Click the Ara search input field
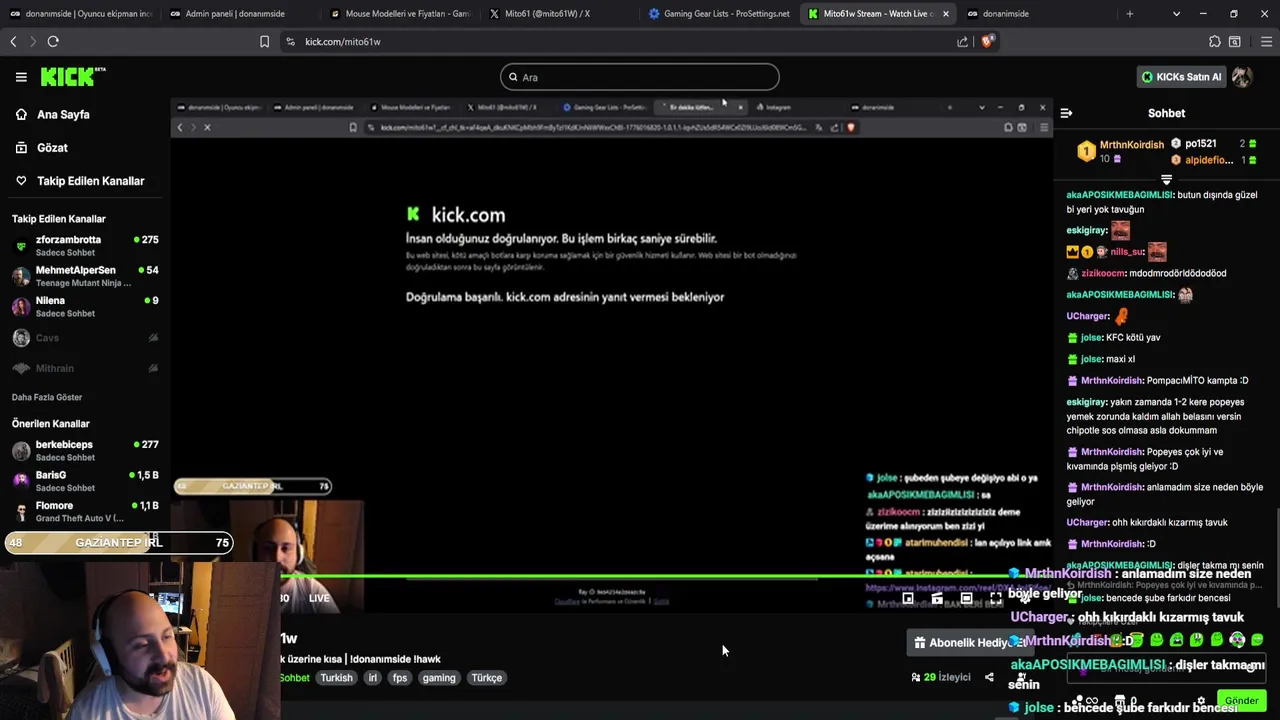 point(640,77)
